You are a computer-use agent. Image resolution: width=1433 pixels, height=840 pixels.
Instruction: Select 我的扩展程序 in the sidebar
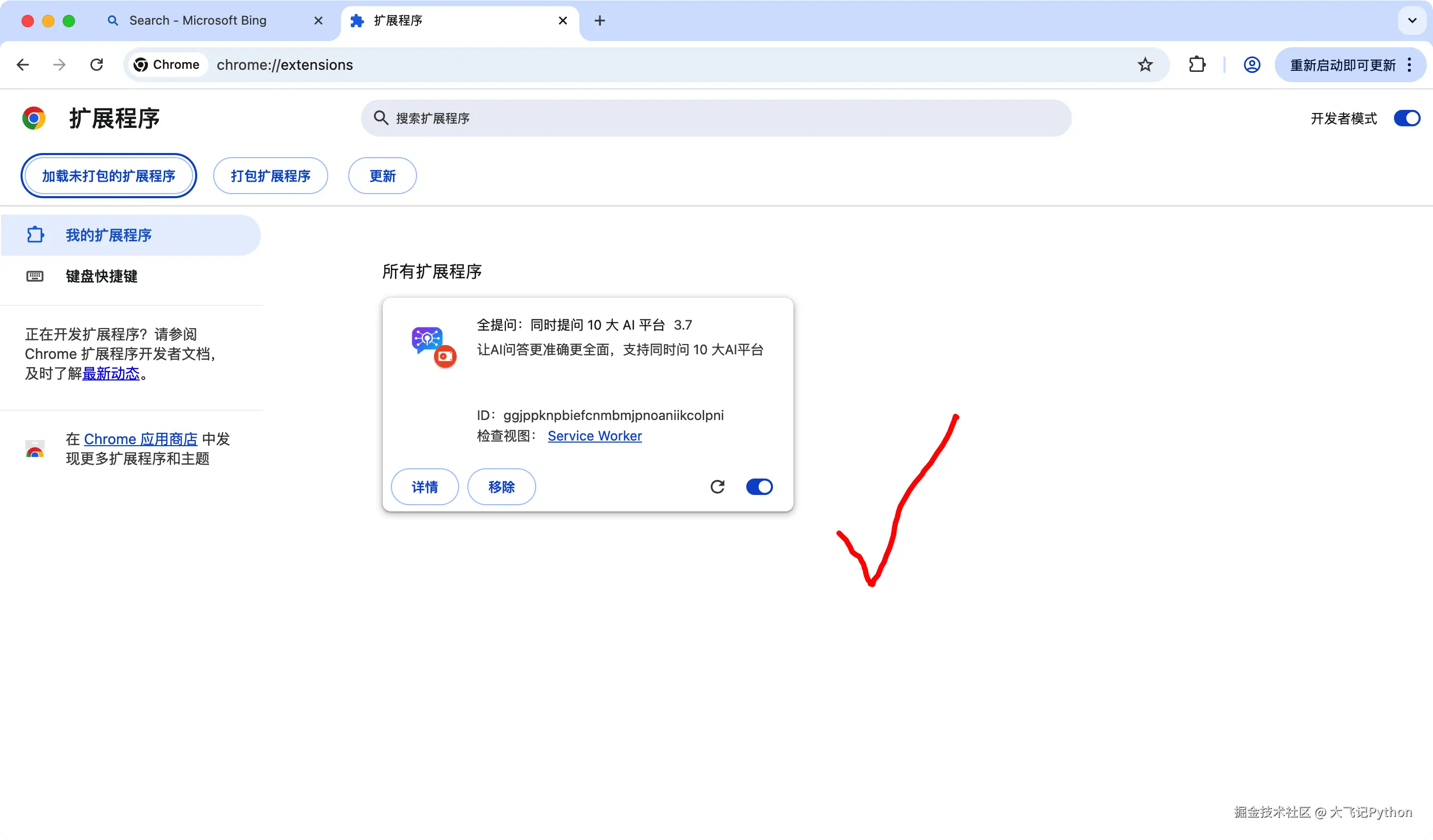108,235
